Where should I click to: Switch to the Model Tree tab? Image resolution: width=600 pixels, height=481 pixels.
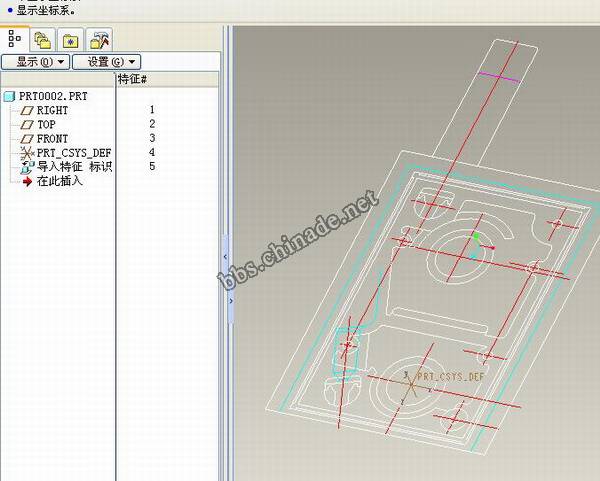[x=15, y=39]
